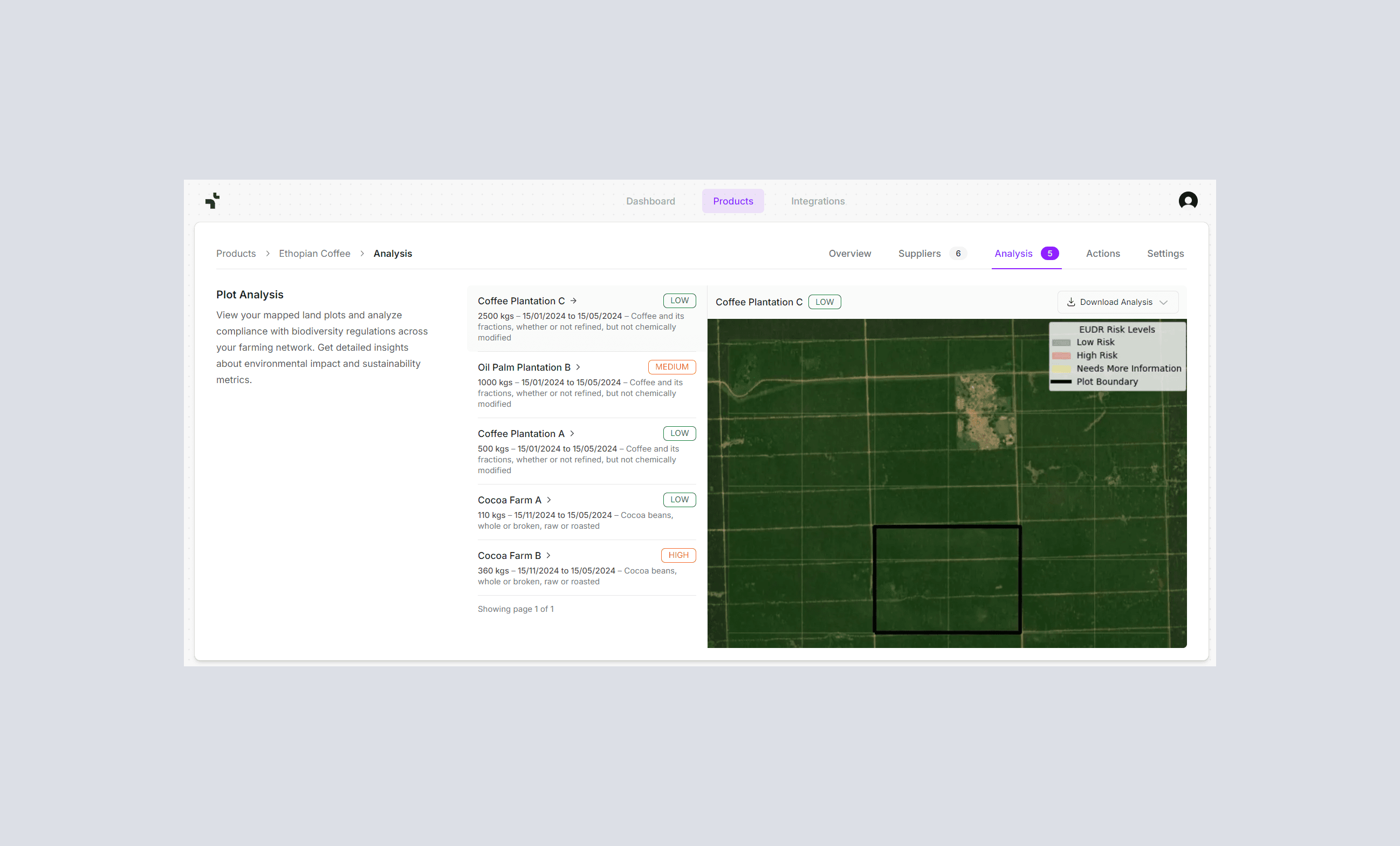Click the High Risk legend swatch
Viewport: 1400px width, 846px height.
pos(1061,356)
